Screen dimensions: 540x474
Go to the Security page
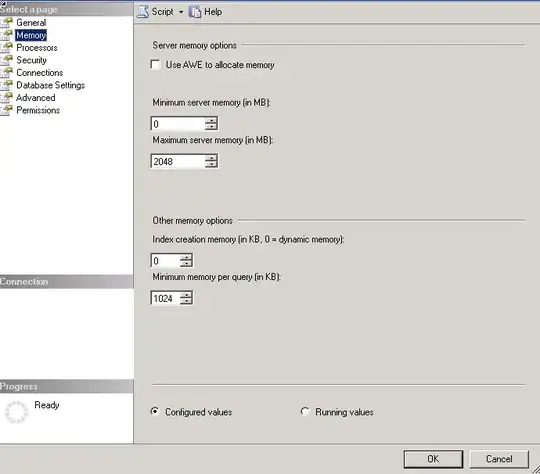pyautogui.click(x=31, y=60)
